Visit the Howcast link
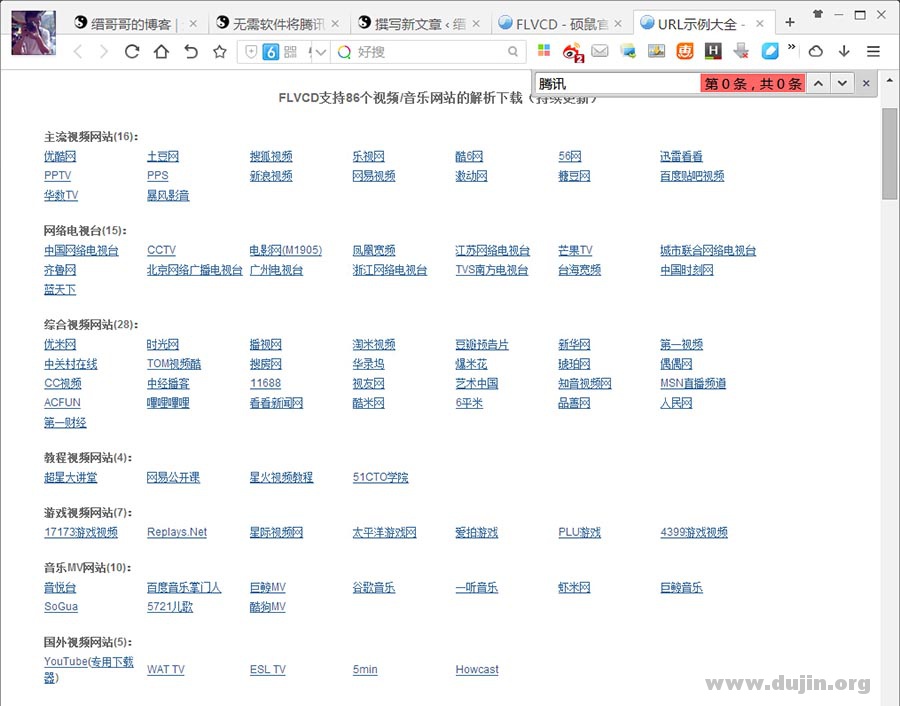The width and height of the screenshot is (900, 706). (477, 669)
